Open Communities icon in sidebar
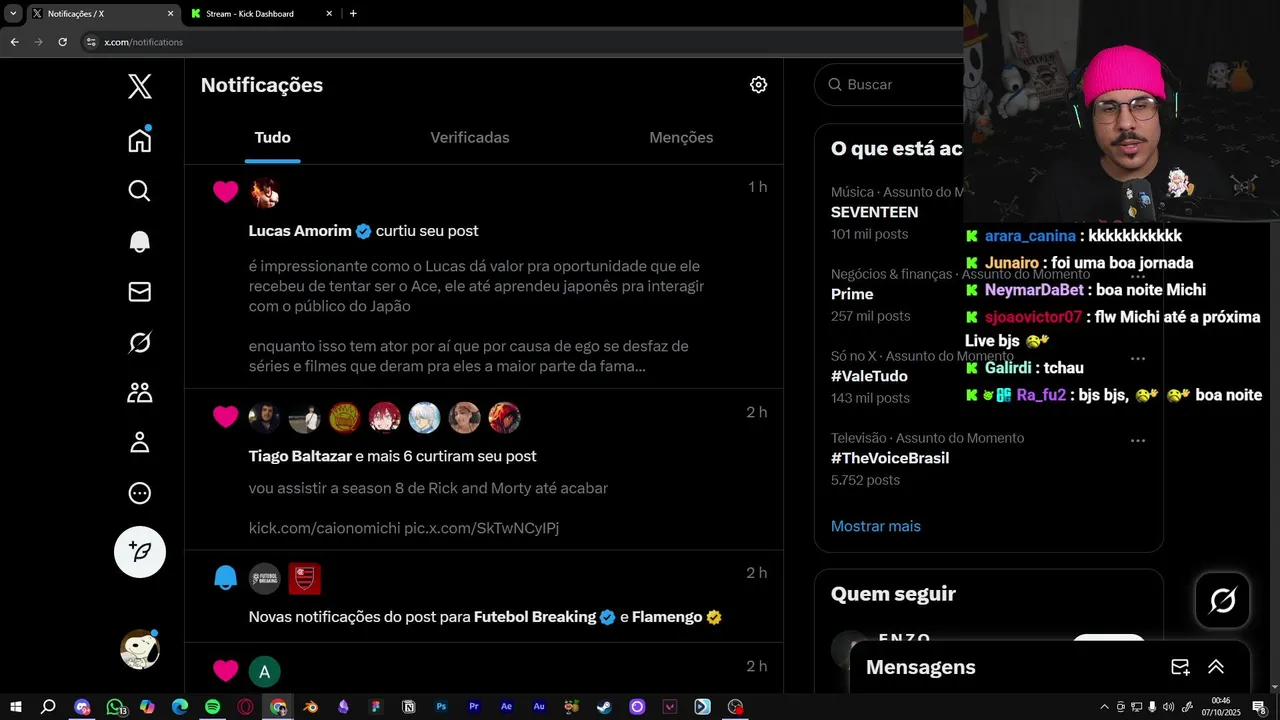Viewport: 1280px width, 720px height. [140, 392]
